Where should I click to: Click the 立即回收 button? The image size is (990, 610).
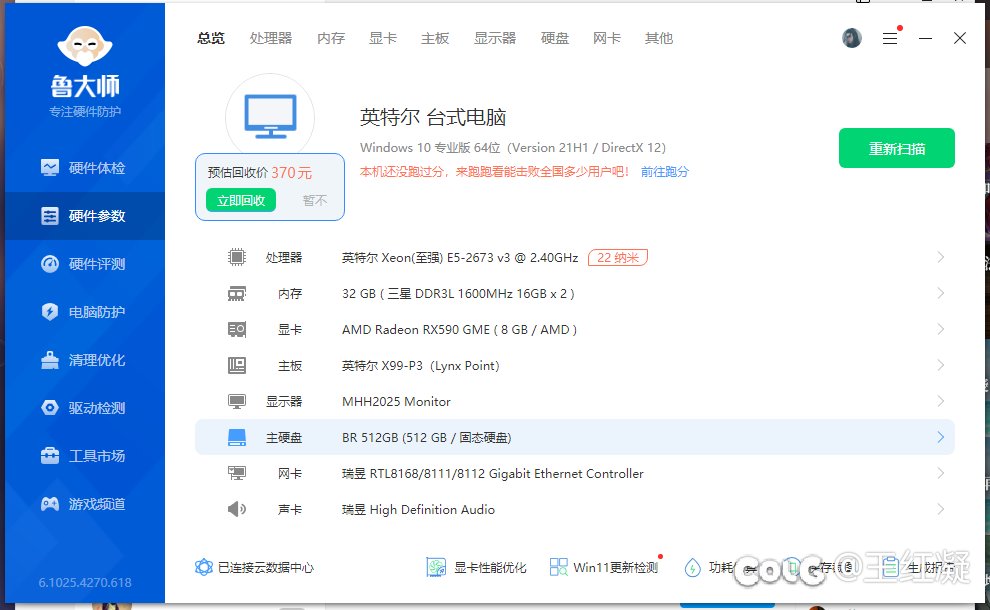click(x=241, y=200)
